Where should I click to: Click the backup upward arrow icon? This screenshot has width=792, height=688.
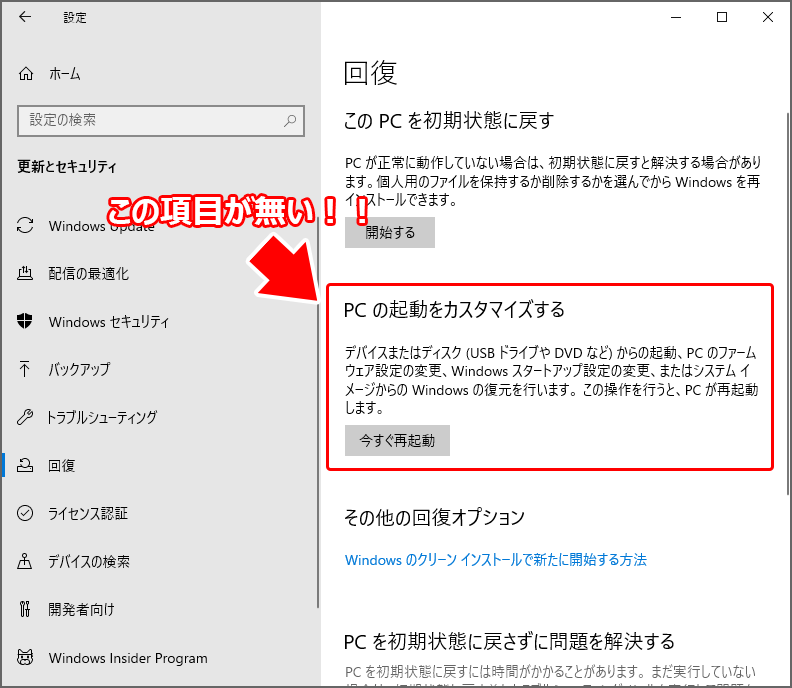click(24, 369)
